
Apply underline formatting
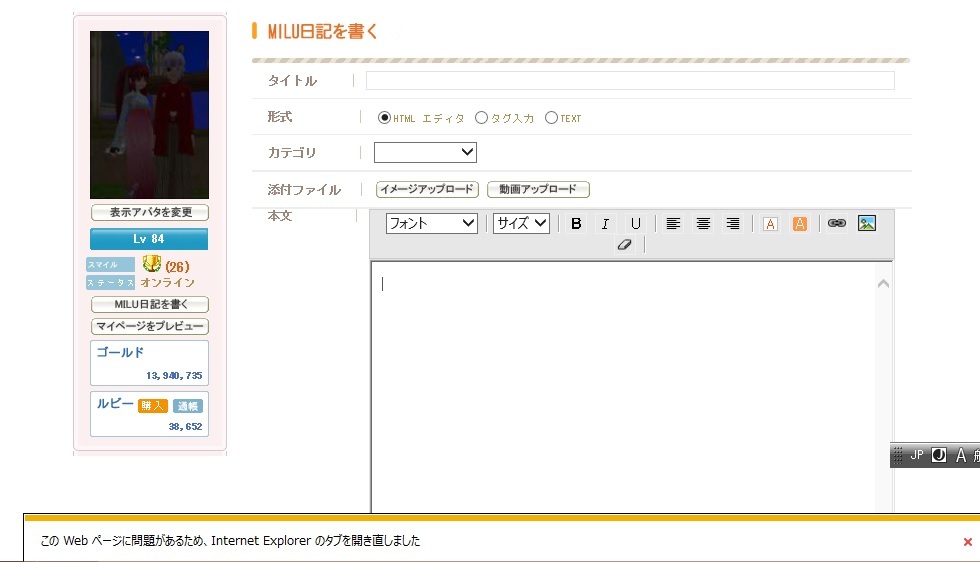click(x=635, y=224)
